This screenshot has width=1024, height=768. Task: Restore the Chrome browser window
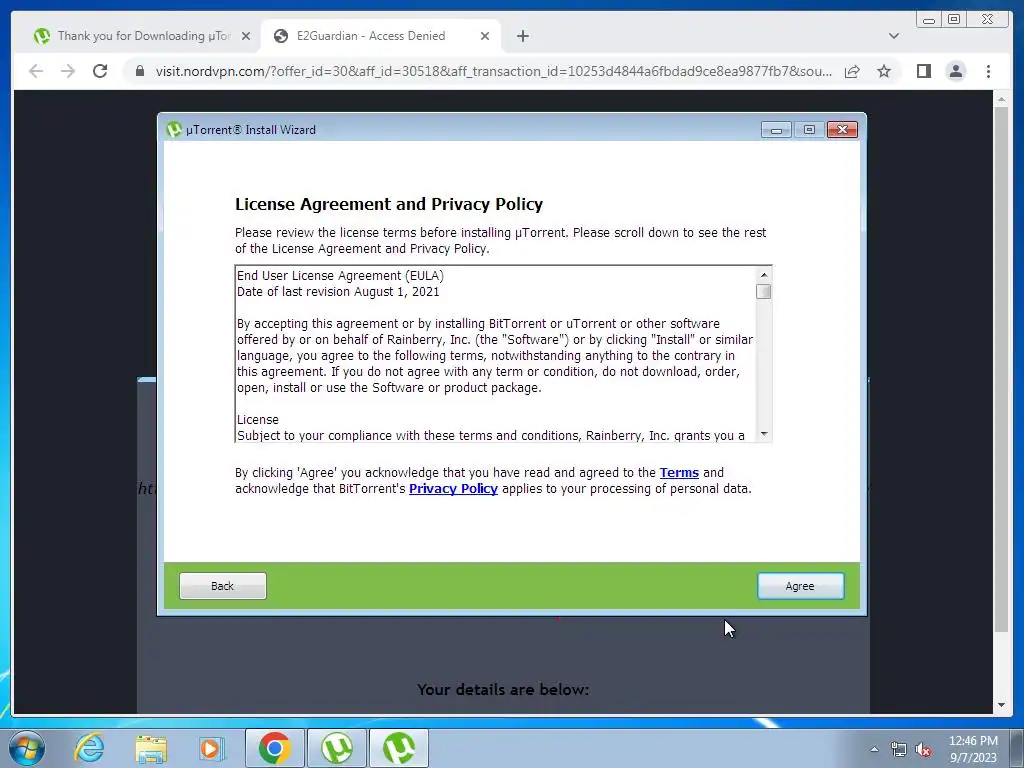coord(953,20)
